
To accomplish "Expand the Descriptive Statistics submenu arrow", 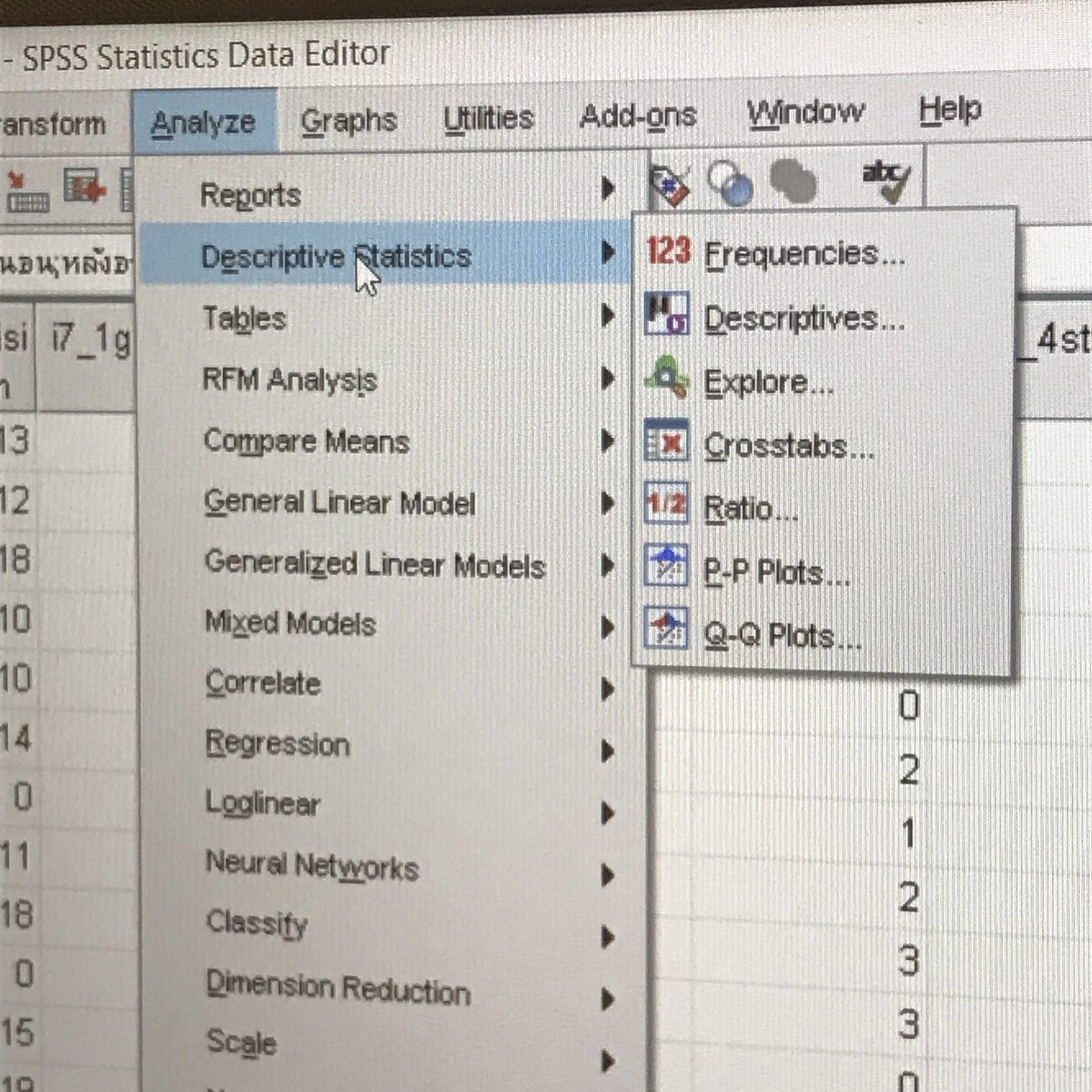I will (608, 252).
